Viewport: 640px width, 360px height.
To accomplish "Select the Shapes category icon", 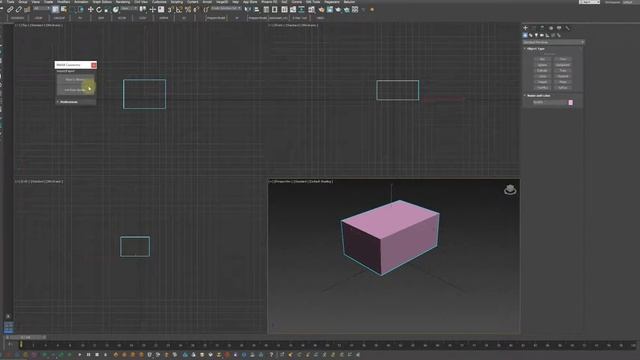I will click(x=531, y=36).
